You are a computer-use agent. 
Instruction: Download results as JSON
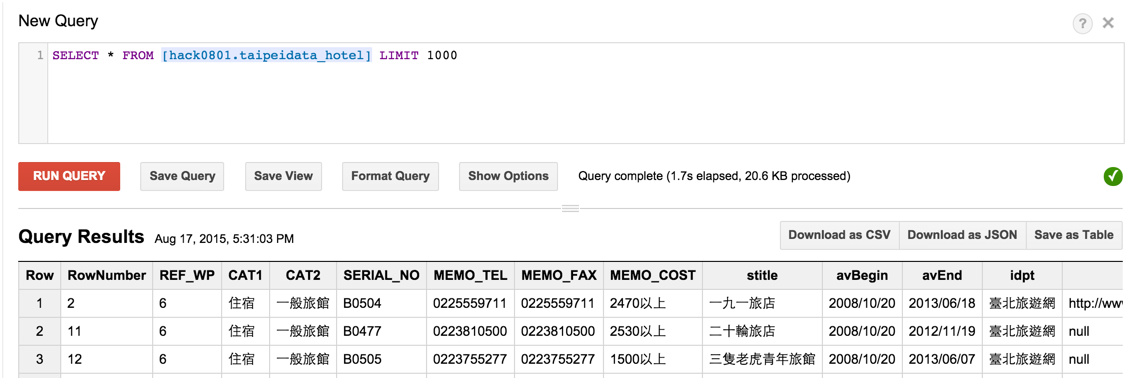coord(962,235)
